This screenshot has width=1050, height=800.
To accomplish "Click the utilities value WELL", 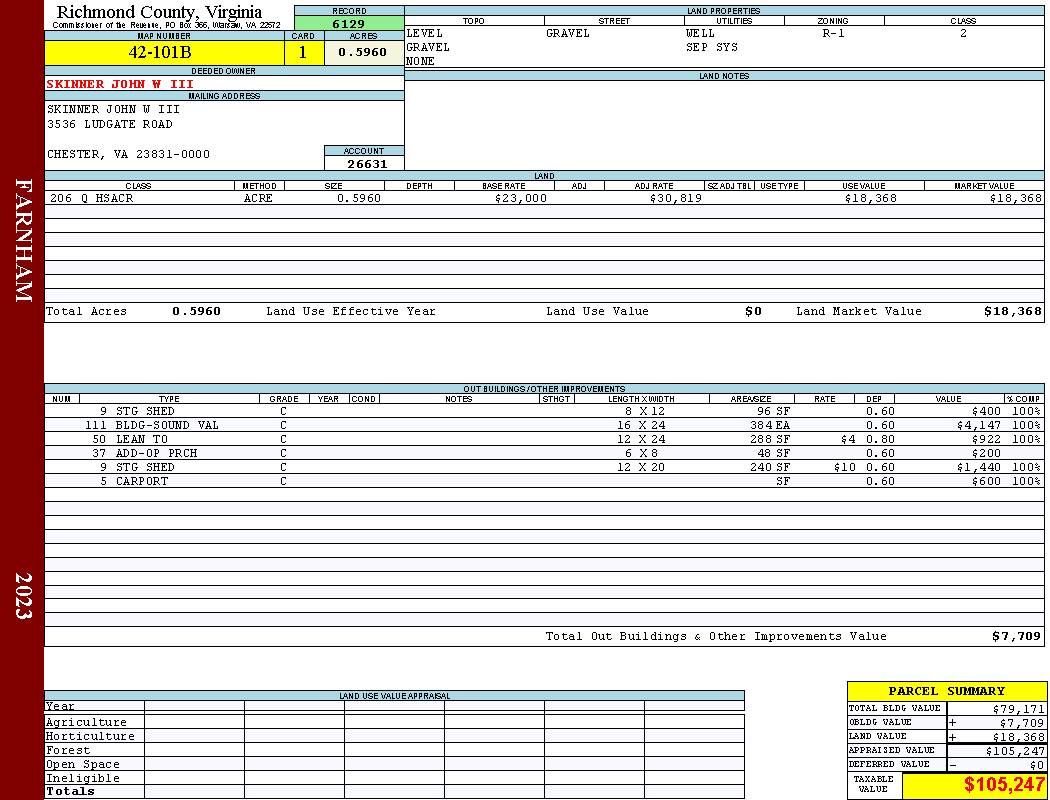I will (700, 33).
